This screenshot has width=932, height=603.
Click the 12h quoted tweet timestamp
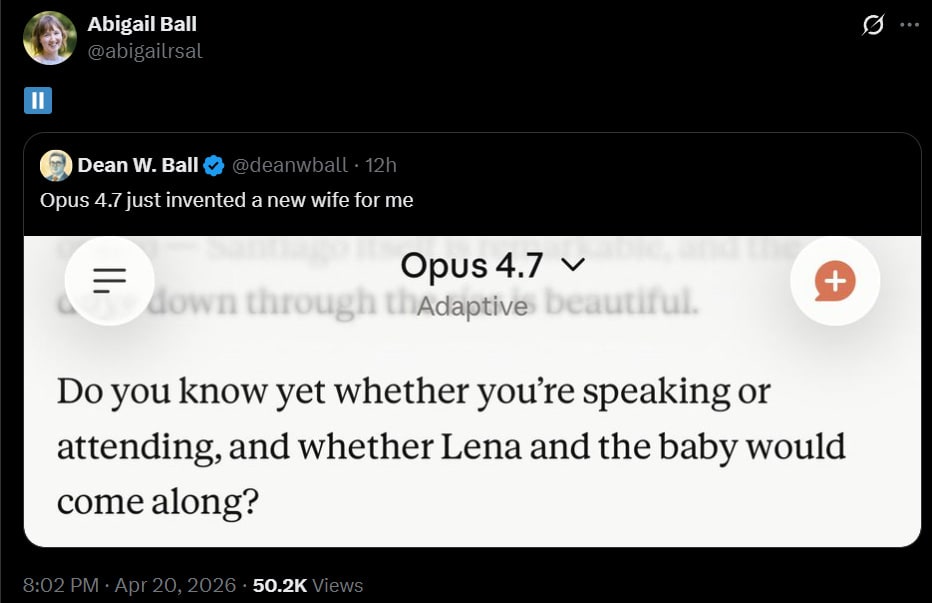(x=381, y=166)
